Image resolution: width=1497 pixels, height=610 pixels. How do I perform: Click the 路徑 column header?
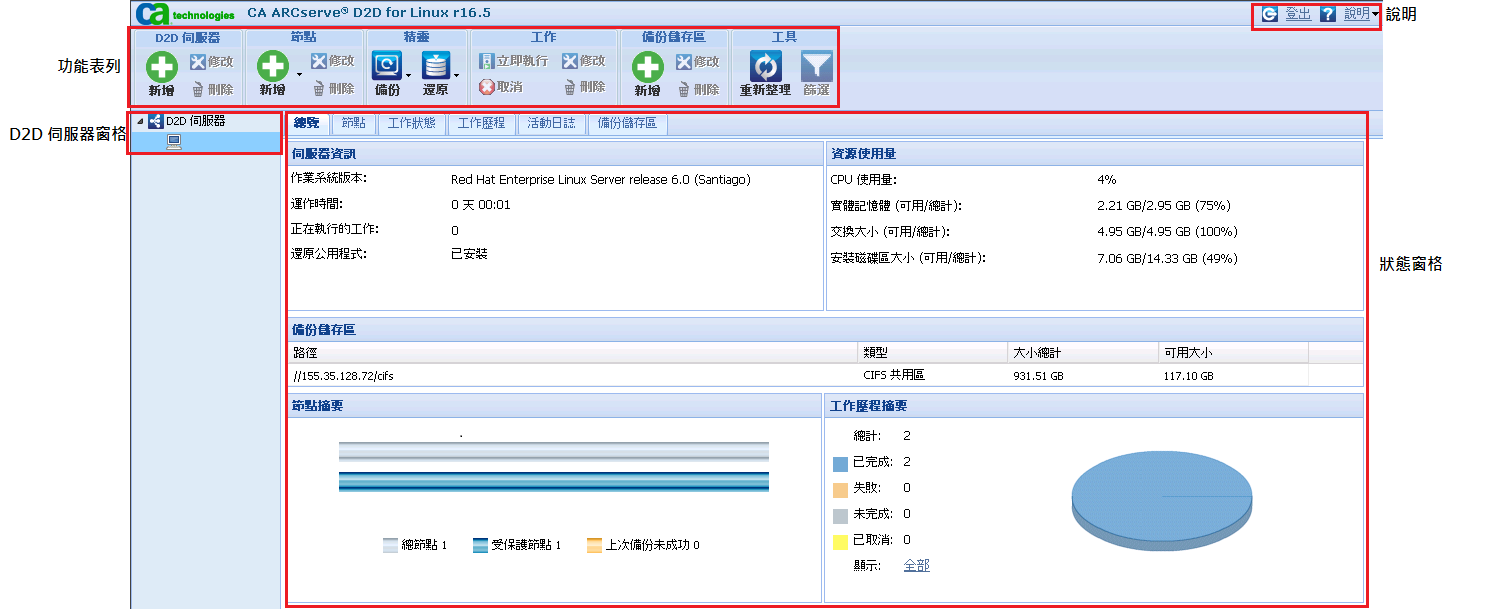coord(572,353)
